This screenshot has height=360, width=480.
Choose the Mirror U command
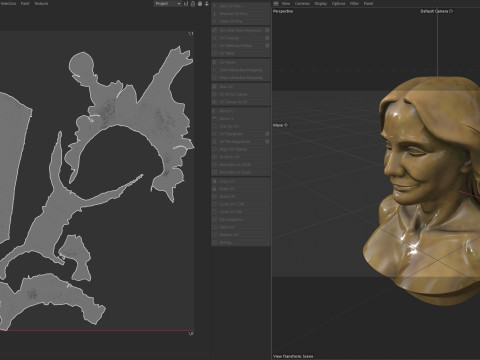click(241, 111)
